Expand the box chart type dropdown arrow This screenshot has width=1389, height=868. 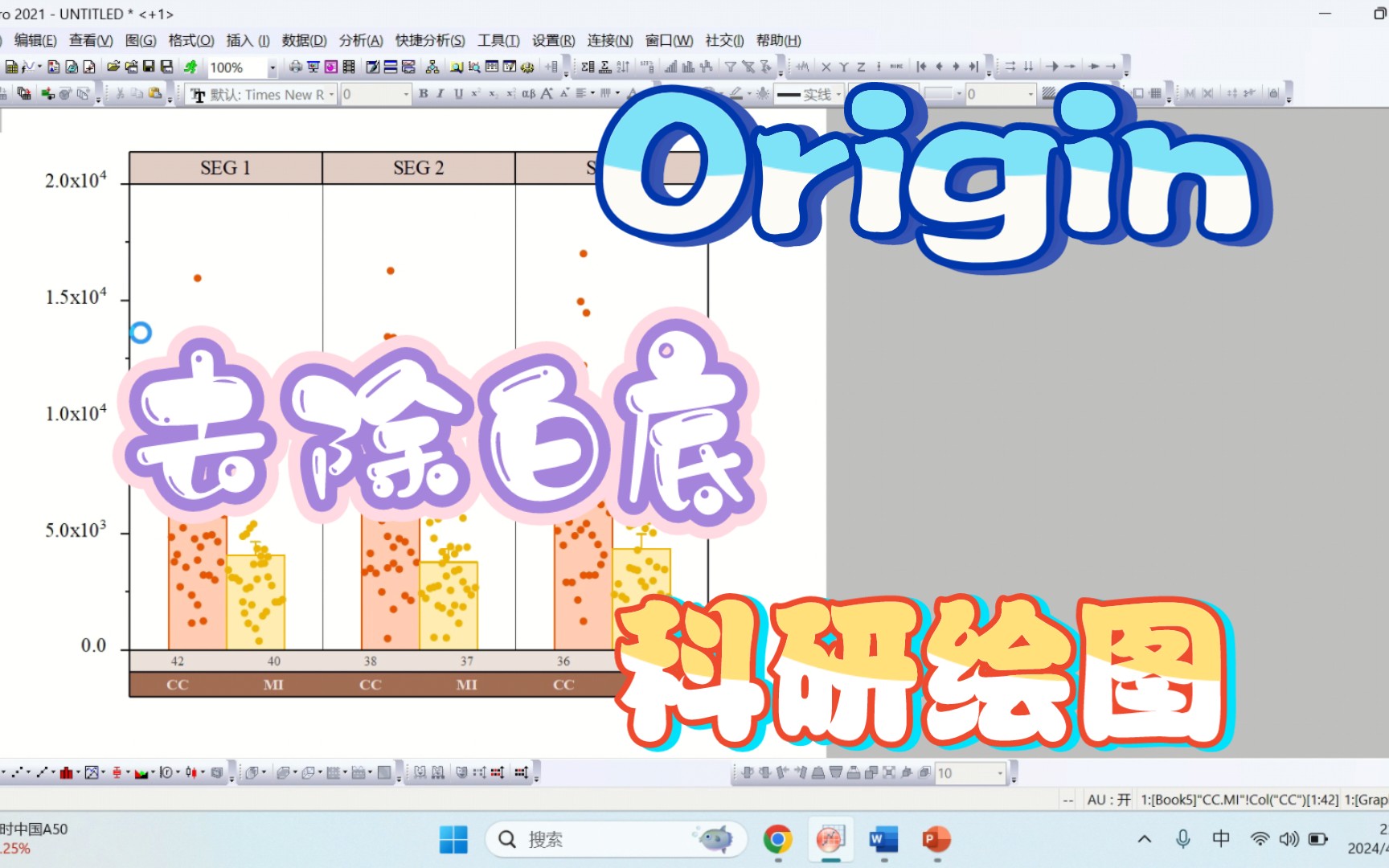[x=128, y=772]
